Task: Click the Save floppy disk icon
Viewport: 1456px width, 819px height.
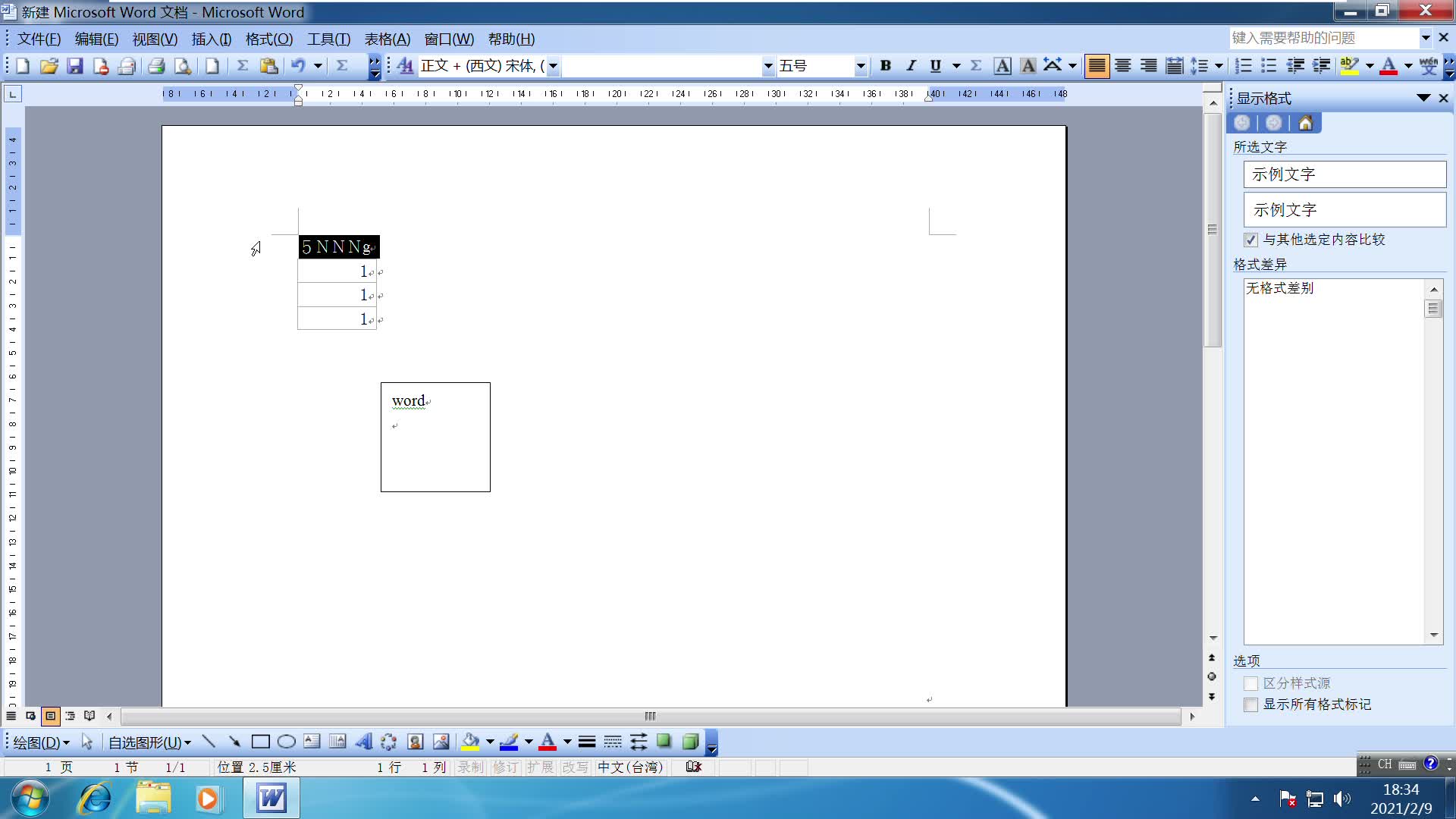Action: pyautogui.click(x=74, y=66)
